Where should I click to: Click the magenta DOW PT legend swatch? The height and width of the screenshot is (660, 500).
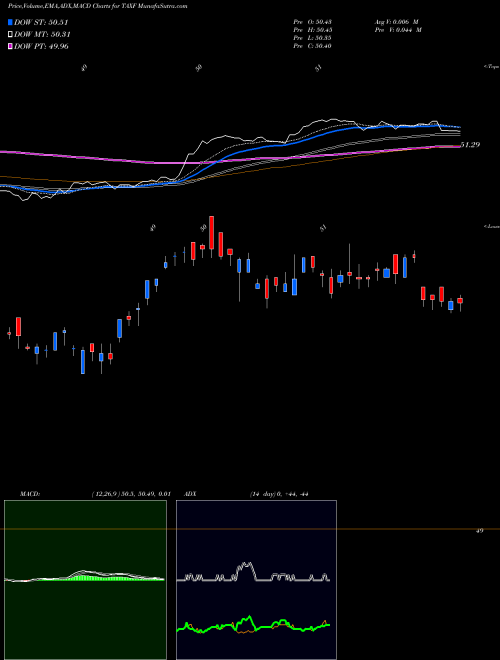tap(10, 46)
